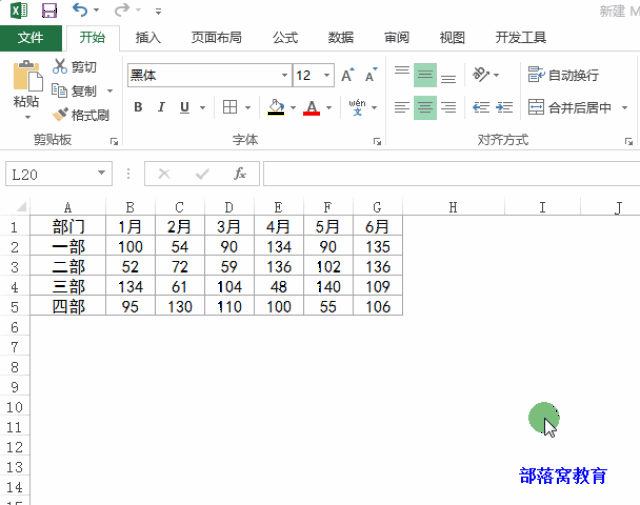The width and height of the screenshot is (640, 505).
Task: Select column H header
Action: 453,207
